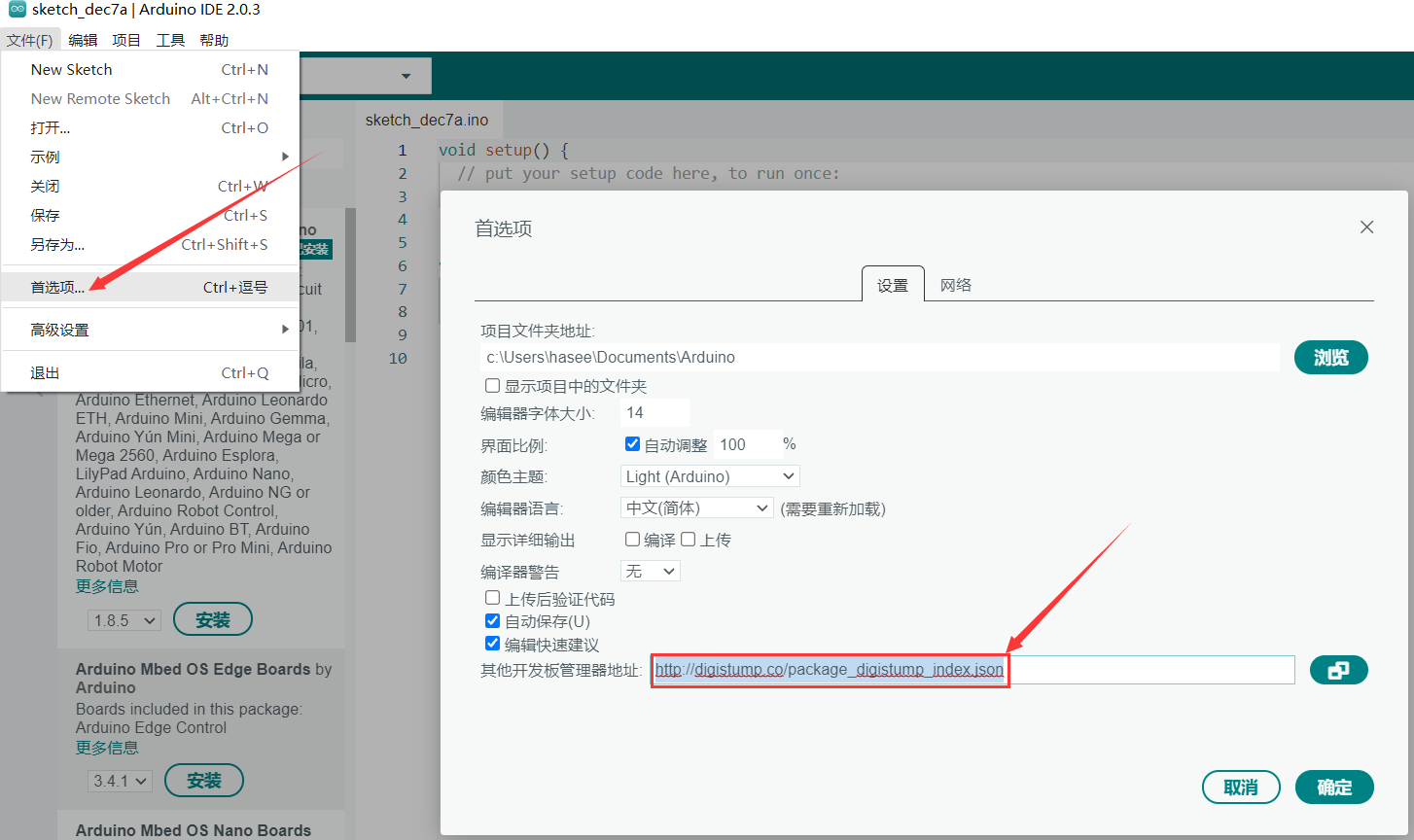
Task: Open 更多信息 link under AVR boards
Action: coord(107,586)
